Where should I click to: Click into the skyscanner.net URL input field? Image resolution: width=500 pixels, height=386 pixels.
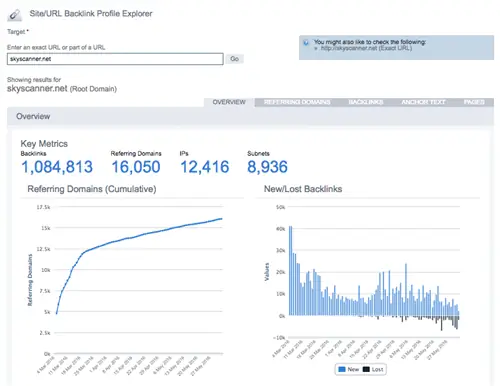115,59
